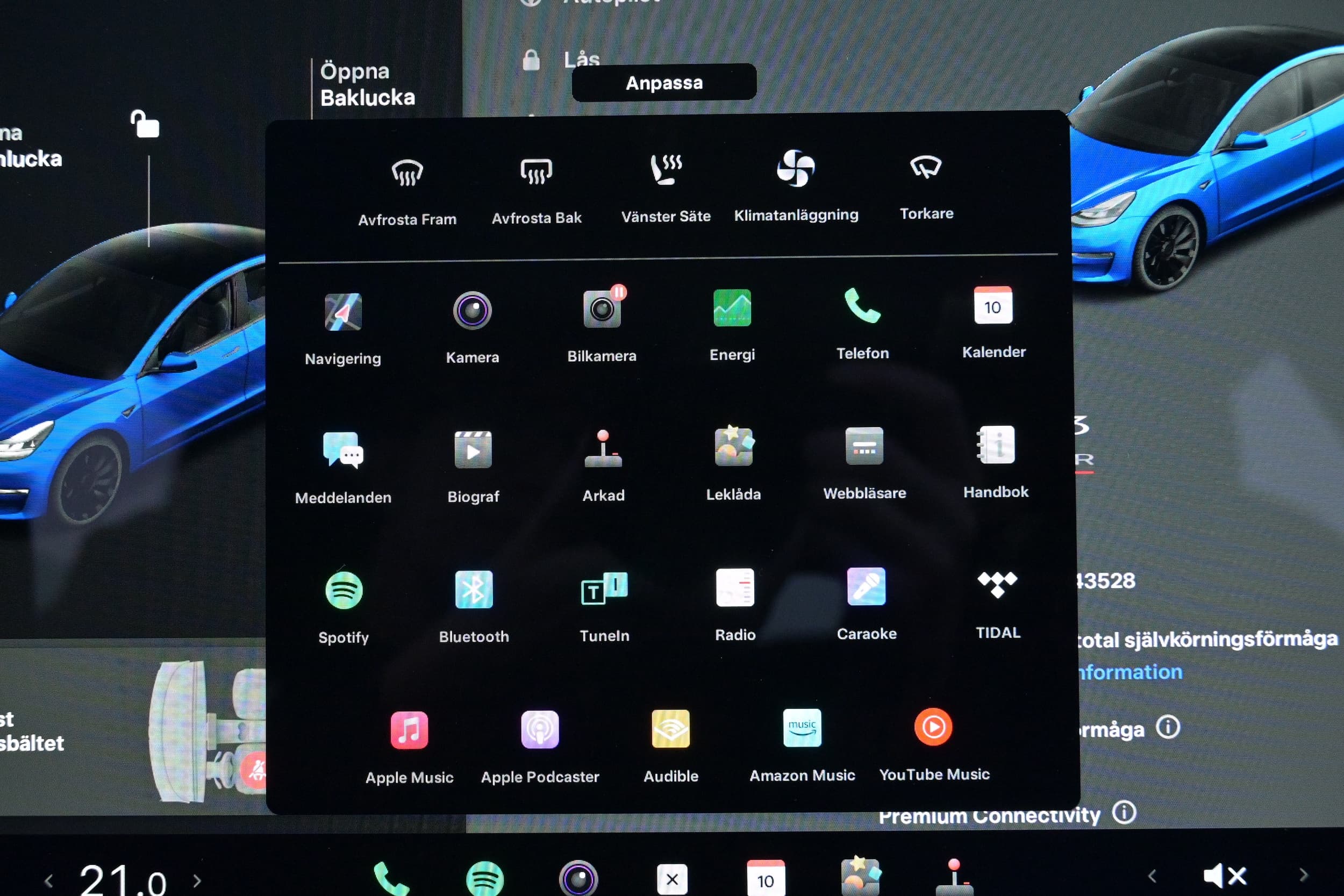Image resolution: width=1344 pixels, height=896 pixels.
Task: Open Klimatanläggning climate controls
Action: click(x=796, y=168)
